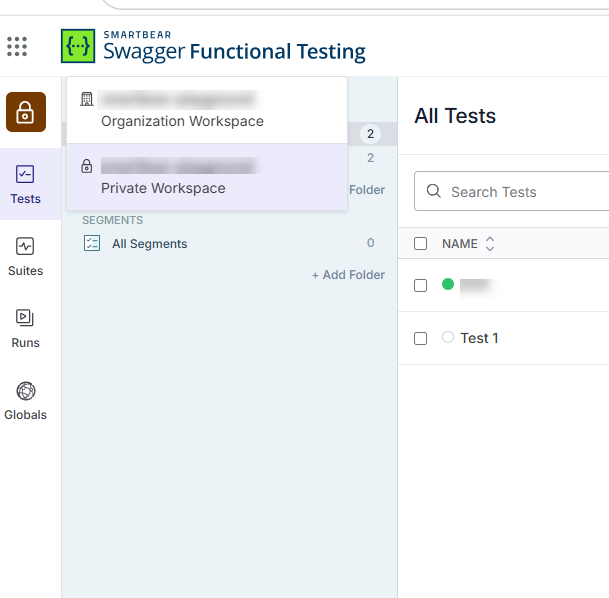The image size is (609, 598).
Task: Switch to Private Workspace
Action: 207,177
